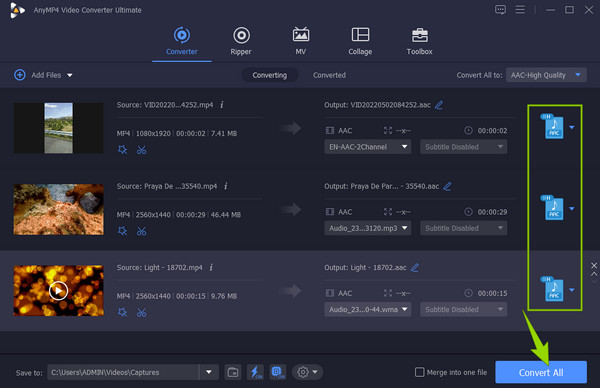Click AAC format icon for VID20220502084252.aac
Screen dimensions: 600x388
click(x=553, y=127)
